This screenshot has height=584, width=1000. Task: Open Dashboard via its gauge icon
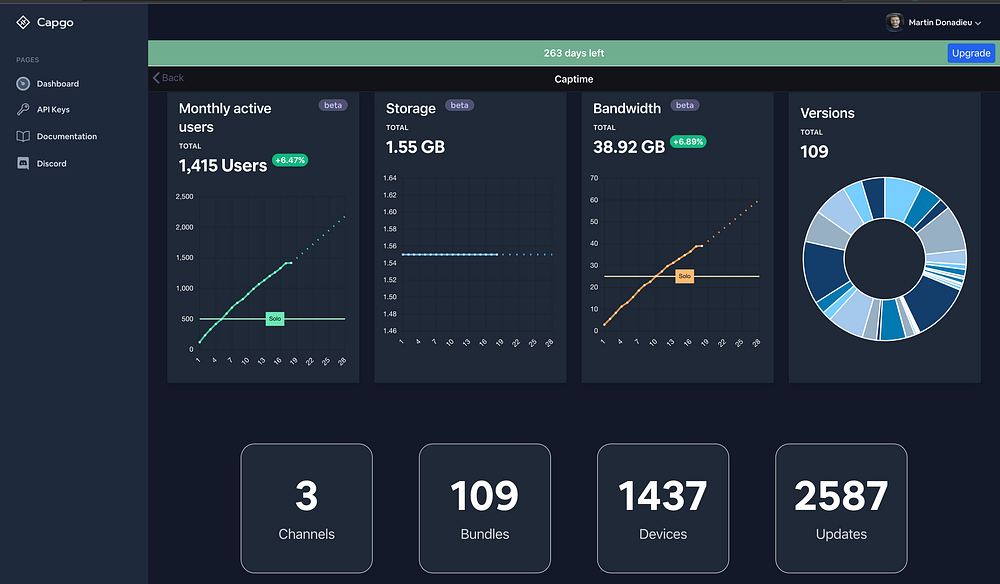23,84
